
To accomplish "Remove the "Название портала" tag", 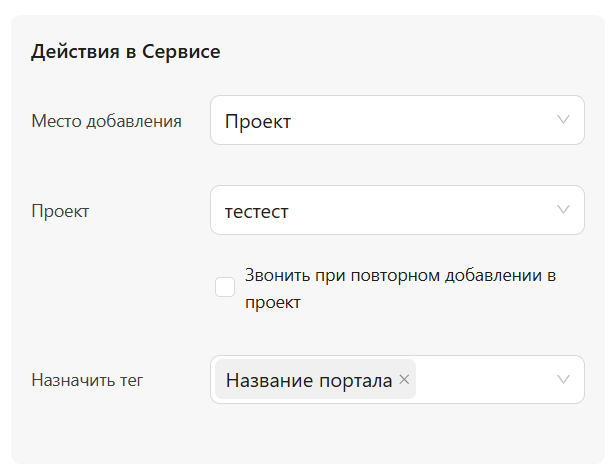I will 404,380.
